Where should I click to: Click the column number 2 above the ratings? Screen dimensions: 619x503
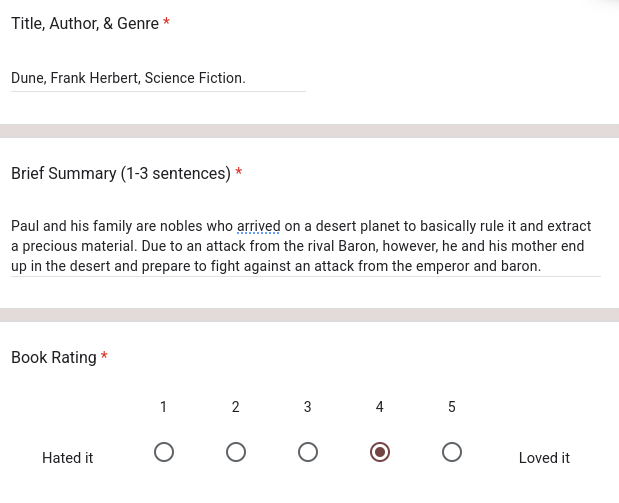tap(236, 407)
